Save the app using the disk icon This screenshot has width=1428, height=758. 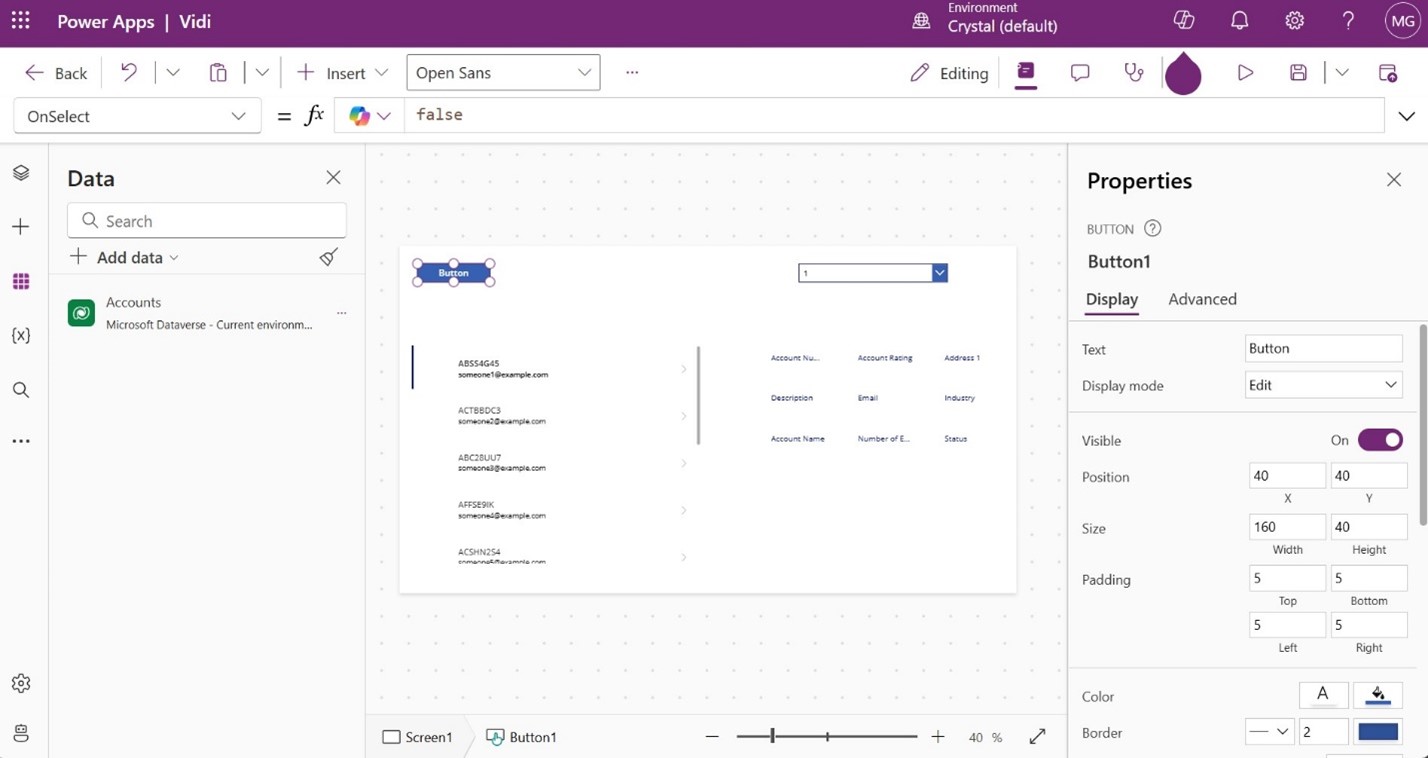(1298, 73)
